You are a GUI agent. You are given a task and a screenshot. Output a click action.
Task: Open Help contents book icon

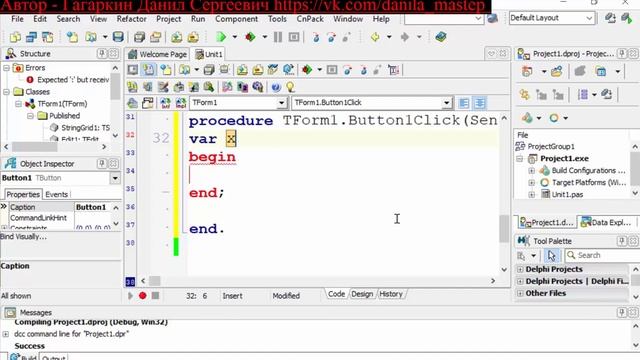pyautogui.click(x=440, y=37)
